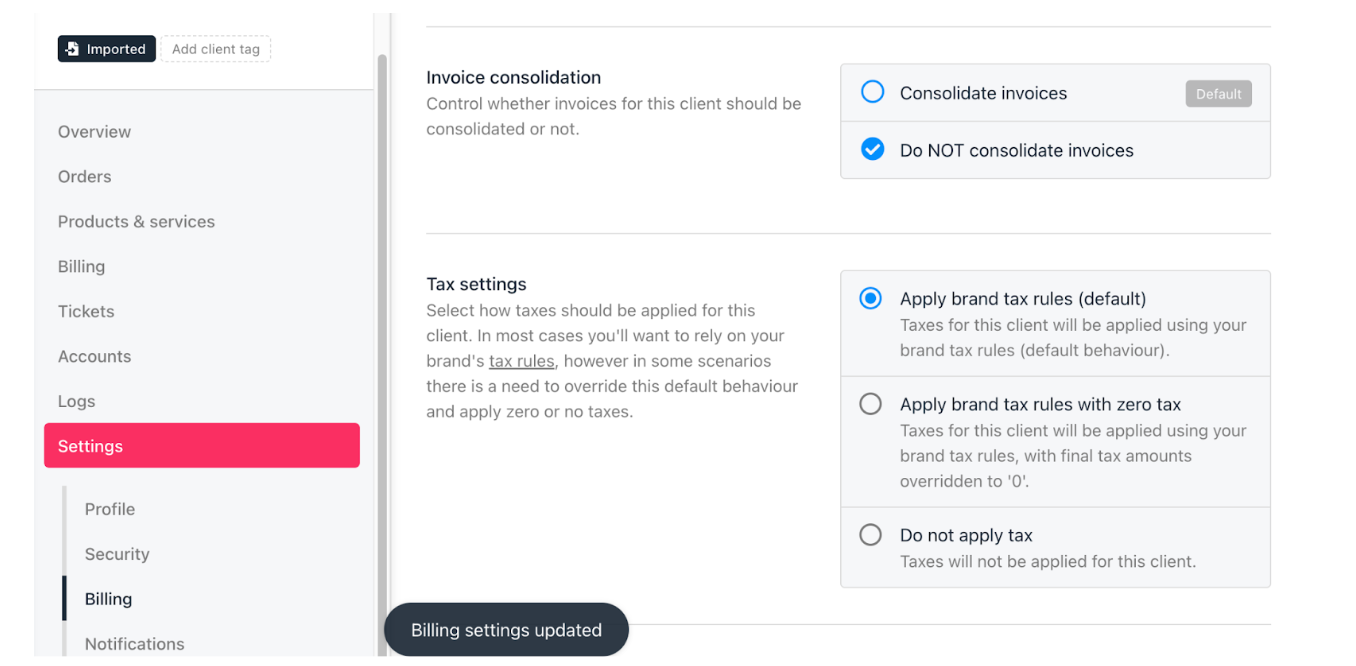1356x666 pixels.
Task: Select Consolidate invoices radio option
Action: coord(873,93)
